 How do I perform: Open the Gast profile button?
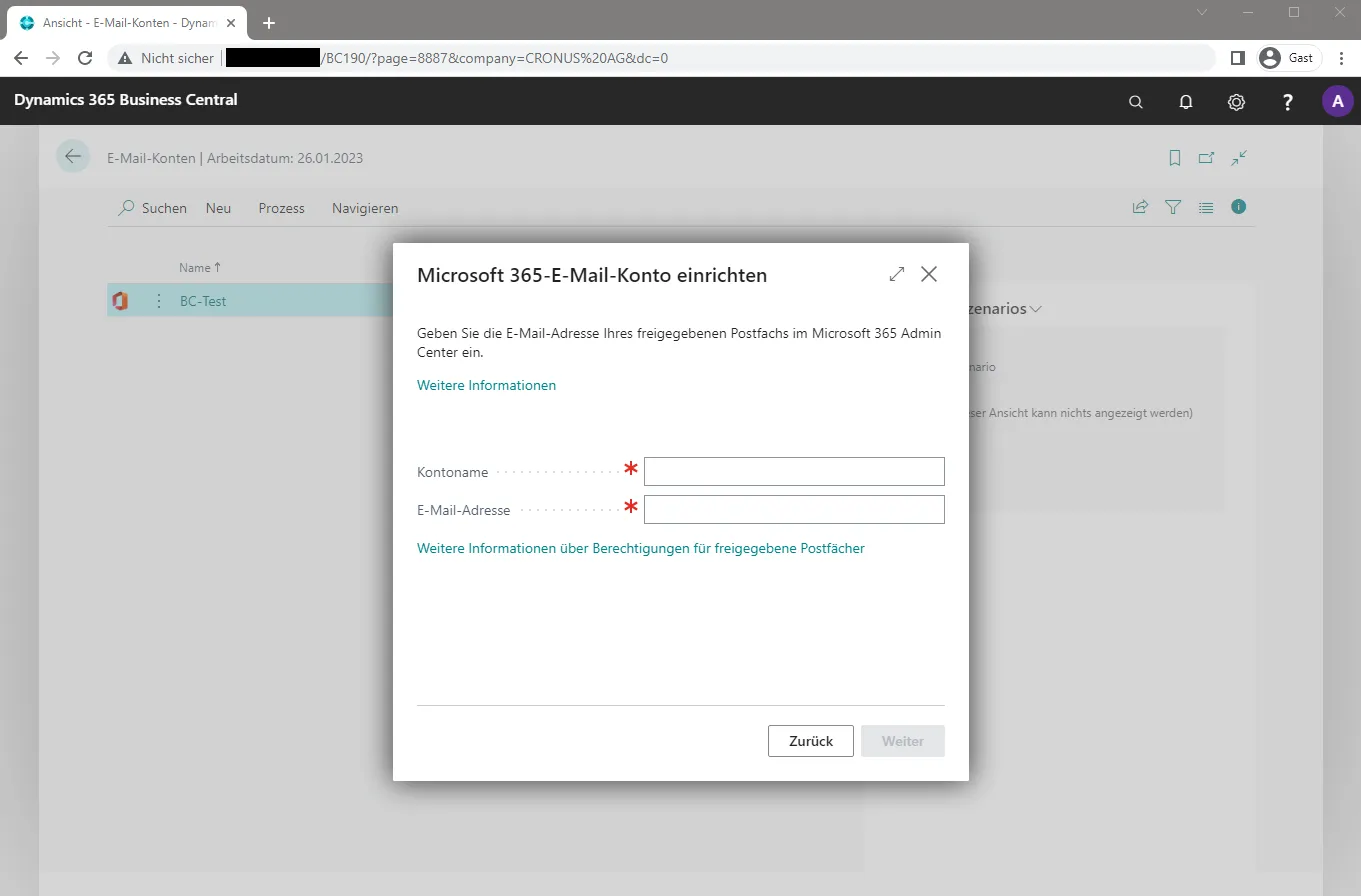coord(1289,58)
